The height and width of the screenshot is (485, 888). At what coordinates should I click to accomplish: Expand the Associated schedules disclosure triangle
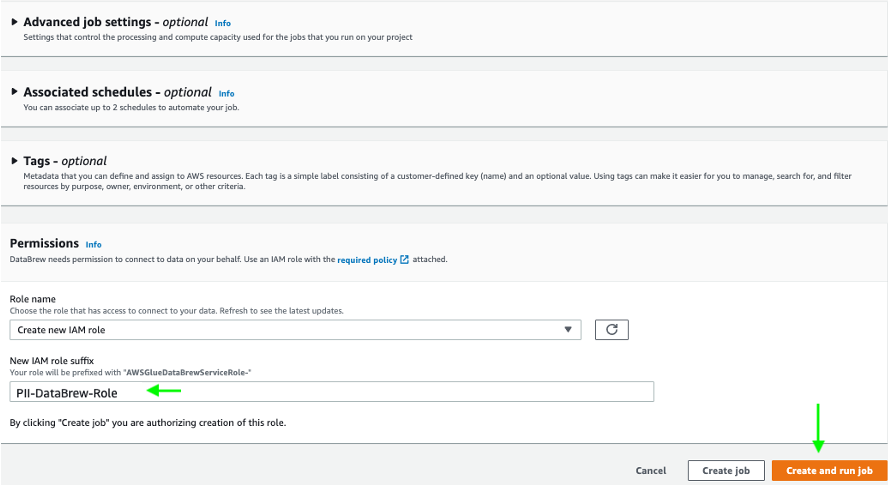tap(15, 92)
